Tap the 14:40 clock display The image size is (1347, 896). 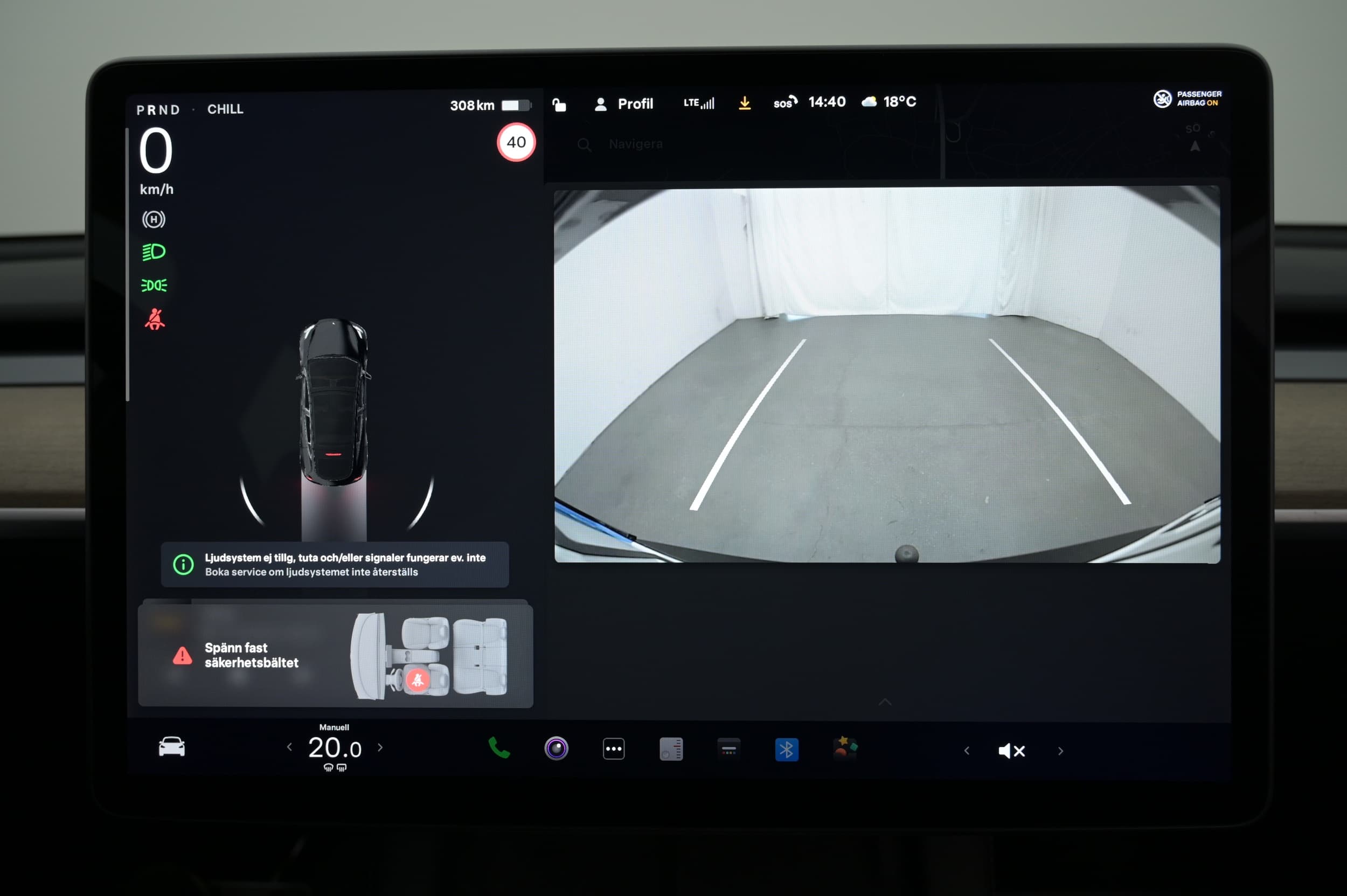tap(827, 102)
